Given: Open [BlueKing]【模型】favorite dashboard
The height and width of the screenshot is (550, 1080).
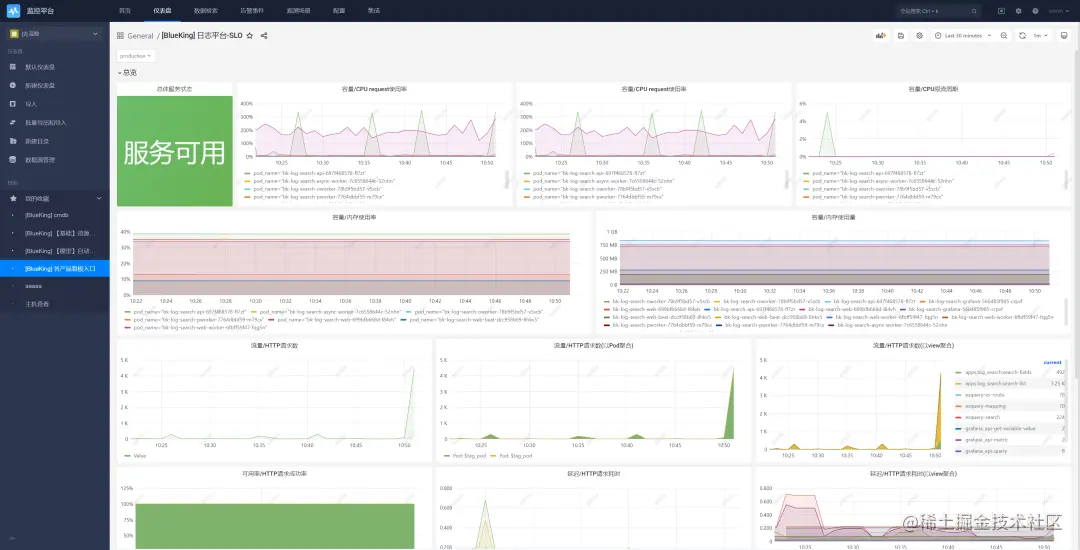Looking at the screenshot, I should click(60, 251).
